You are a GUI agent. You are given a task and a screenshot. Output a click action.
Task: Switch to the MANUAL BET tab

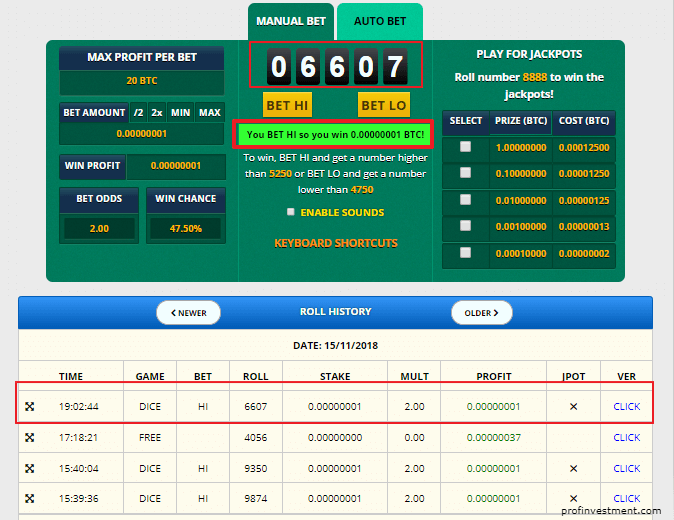(x=291, y=21)
